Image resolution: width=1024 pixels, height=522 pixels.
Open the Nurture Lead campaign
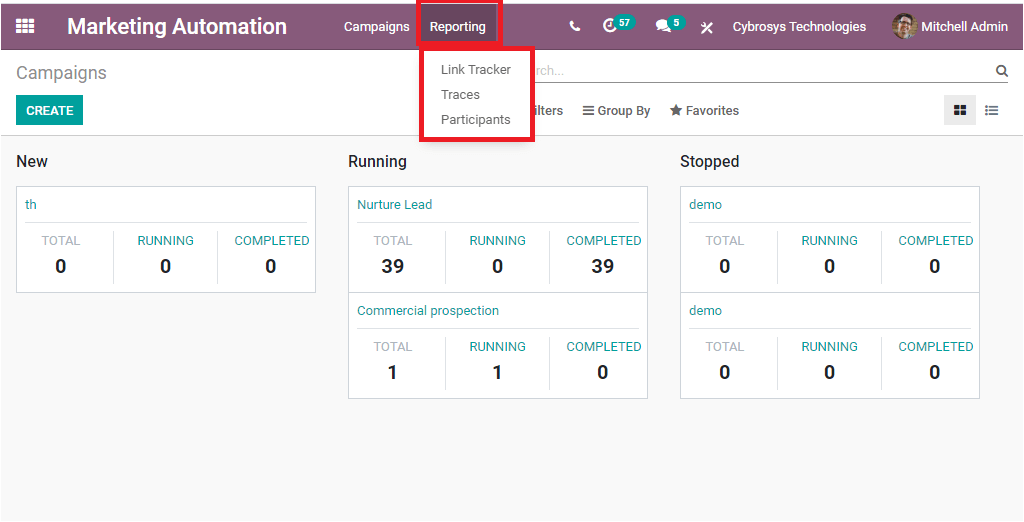[395, 205]
